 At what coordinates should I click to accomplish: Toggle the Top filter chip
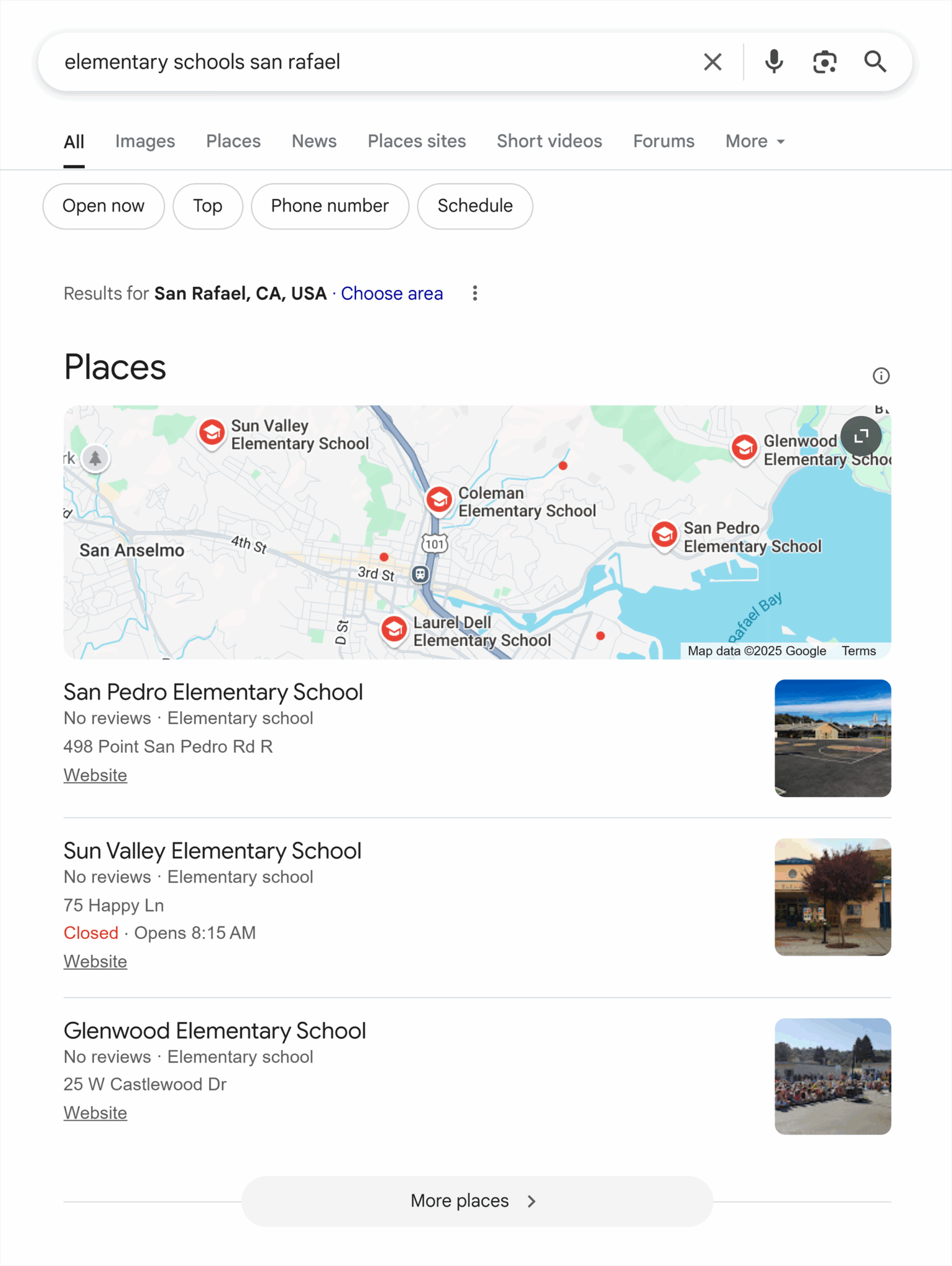tap(208, 206)
